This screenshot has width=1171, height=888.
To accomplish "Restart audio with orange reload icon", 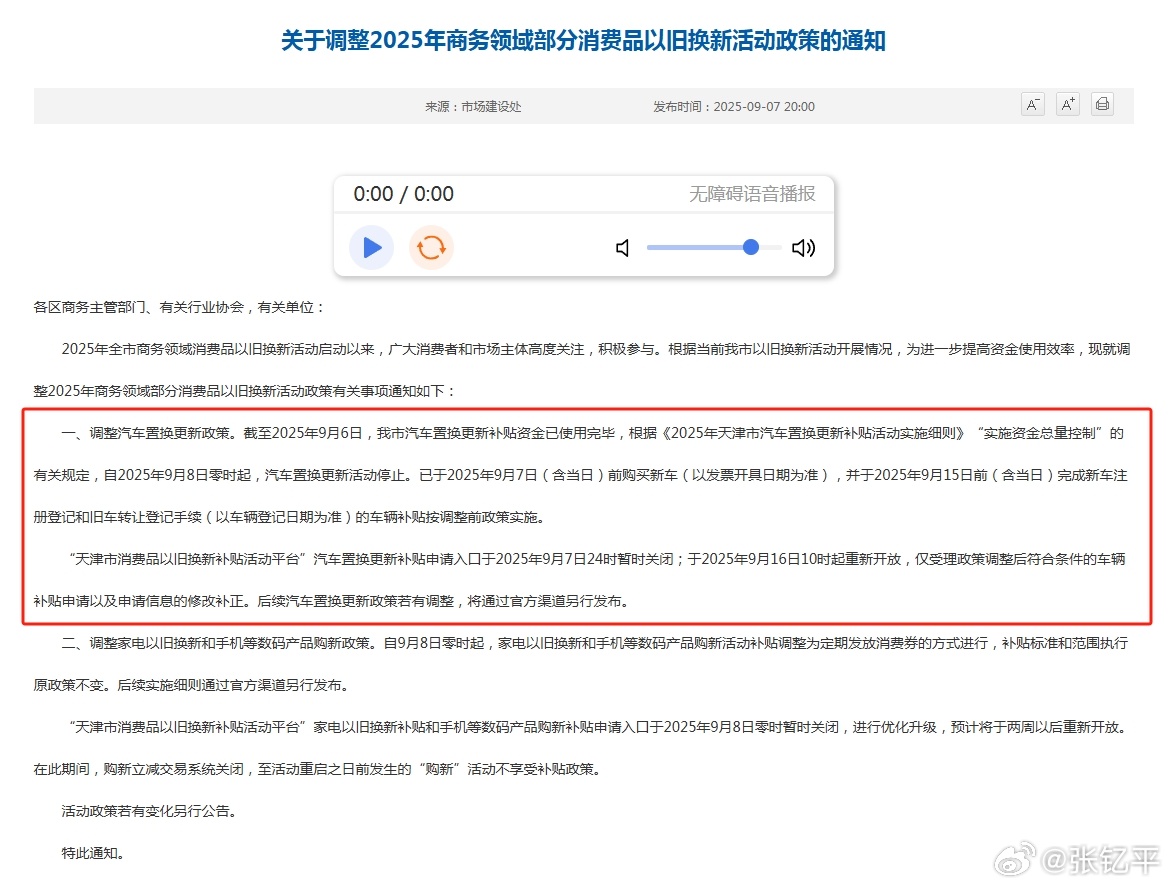I will (431, 247).
